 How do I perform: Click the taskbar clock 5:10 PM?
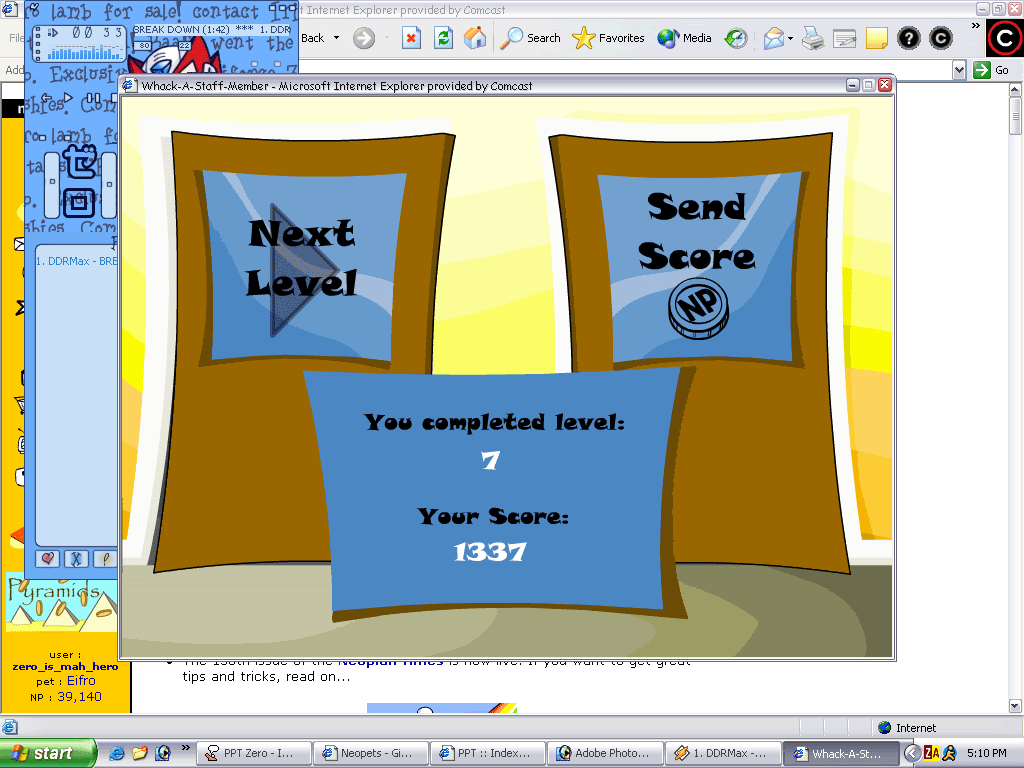(x=987, y=753)
